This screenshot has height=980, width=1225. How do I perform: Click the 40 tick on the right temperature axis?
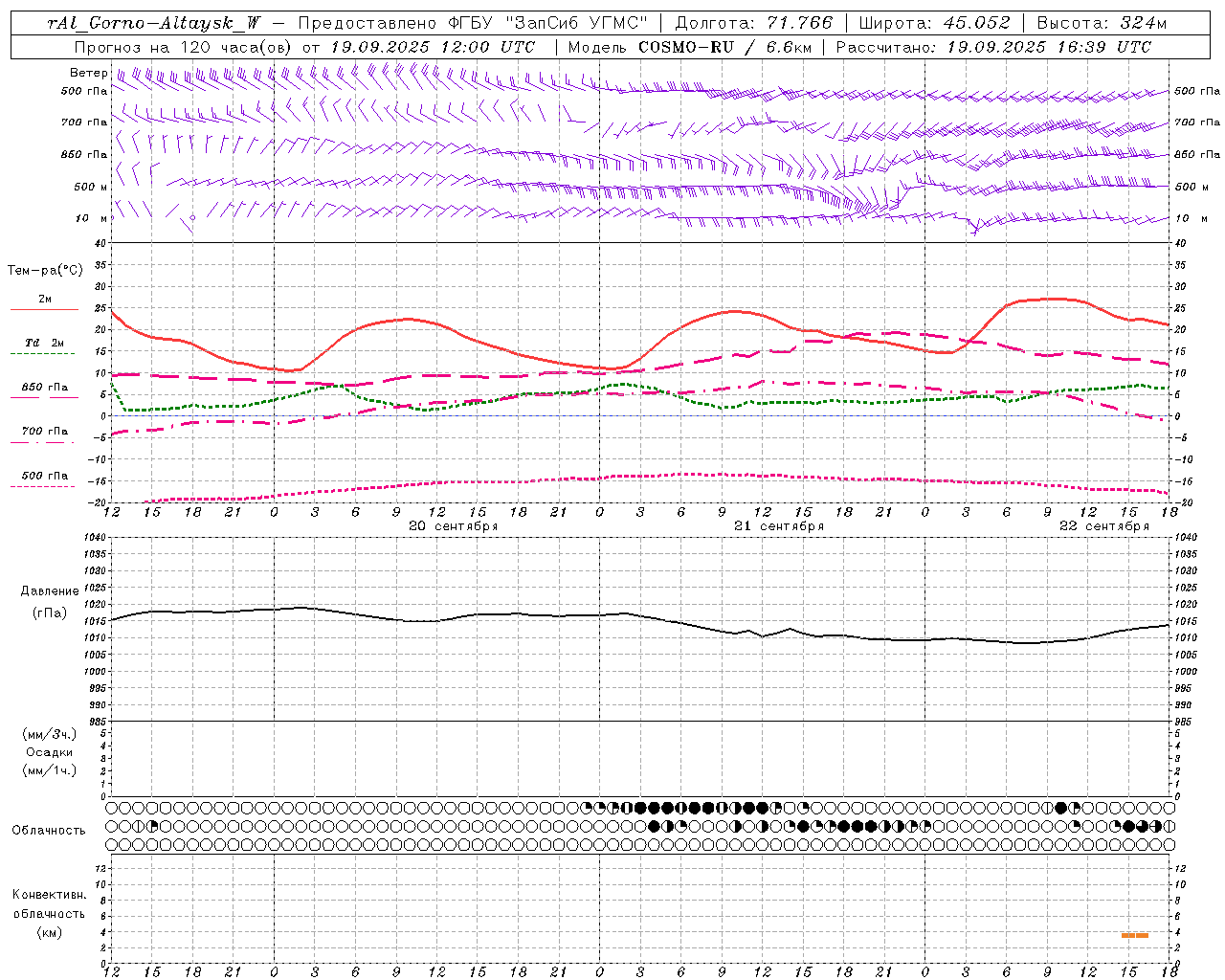(x=1181, y=243)
